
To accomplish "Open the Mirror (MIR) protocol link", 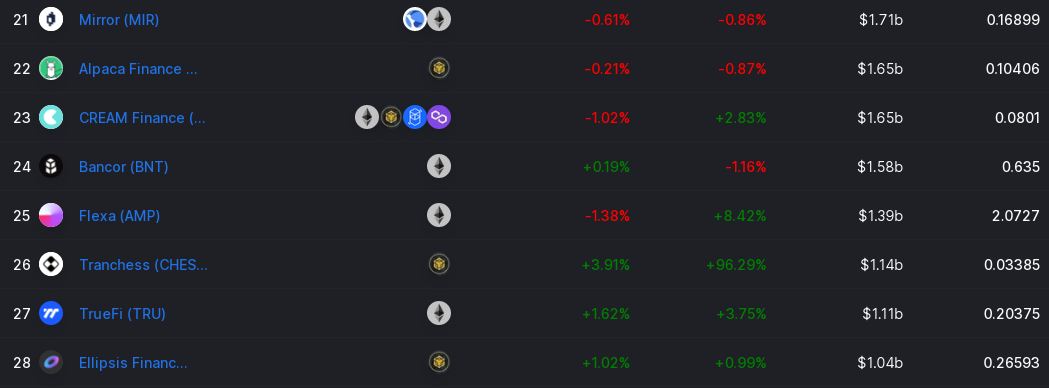I will point(119,20).
